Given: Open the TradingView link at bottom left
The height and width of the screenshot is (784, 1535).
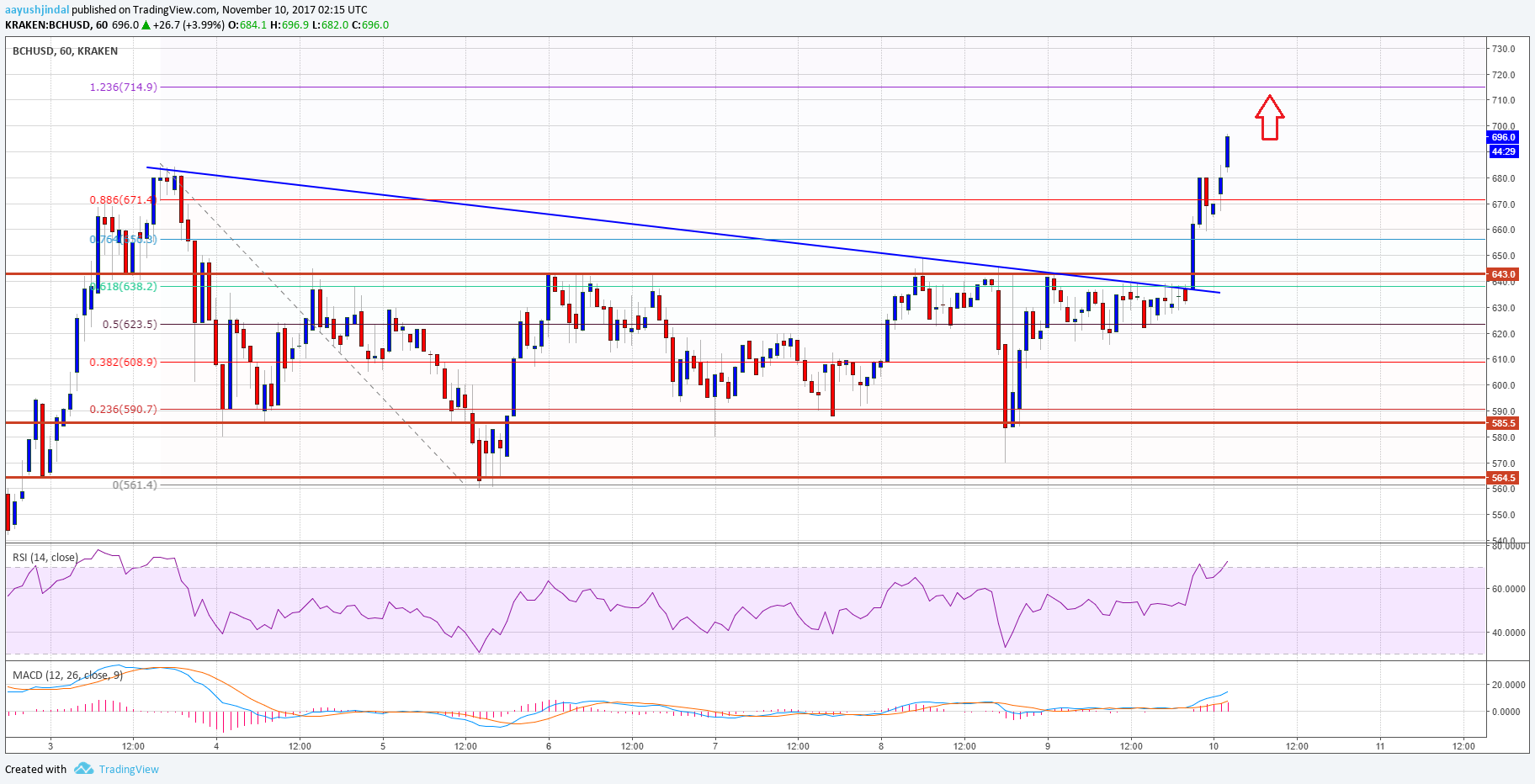Looking at the screenshot, I should point(129,769).
